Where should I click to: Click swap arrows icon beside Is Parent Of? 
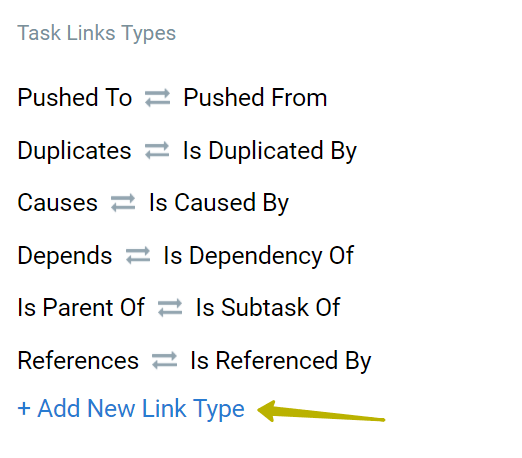(x=170, y=307)
